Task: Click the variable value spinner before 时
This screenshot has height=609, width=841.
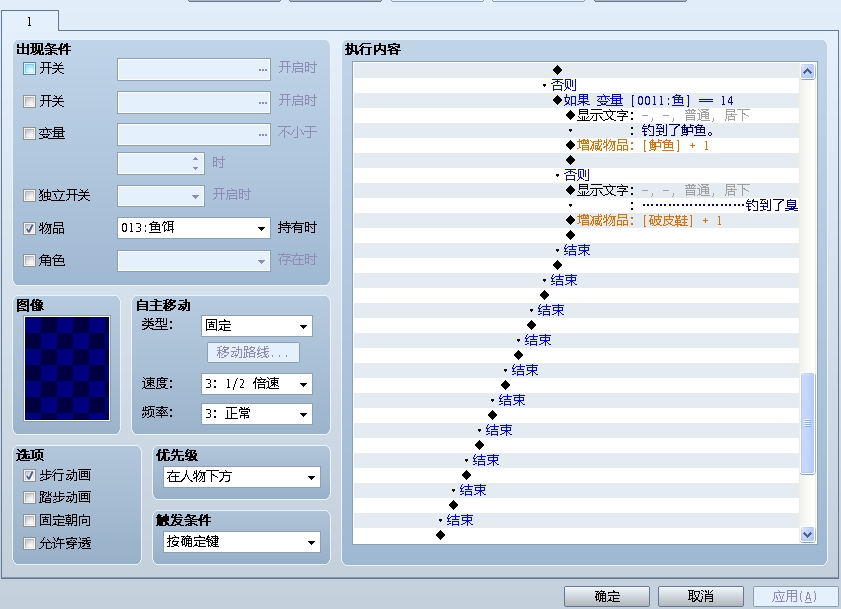Action: [161, 163]
